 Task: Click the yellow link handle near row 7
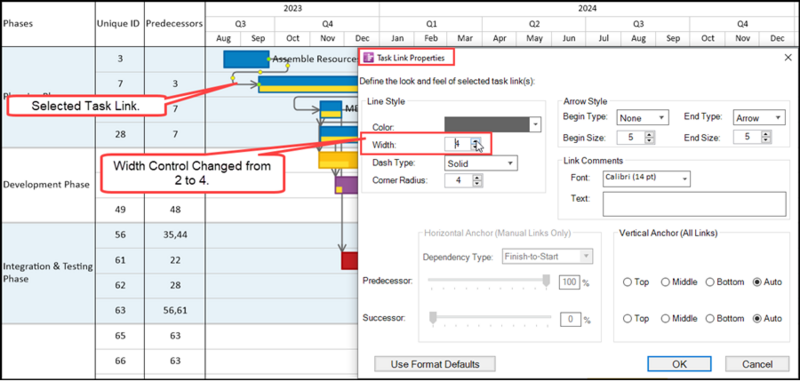click(x=233, y=79)
